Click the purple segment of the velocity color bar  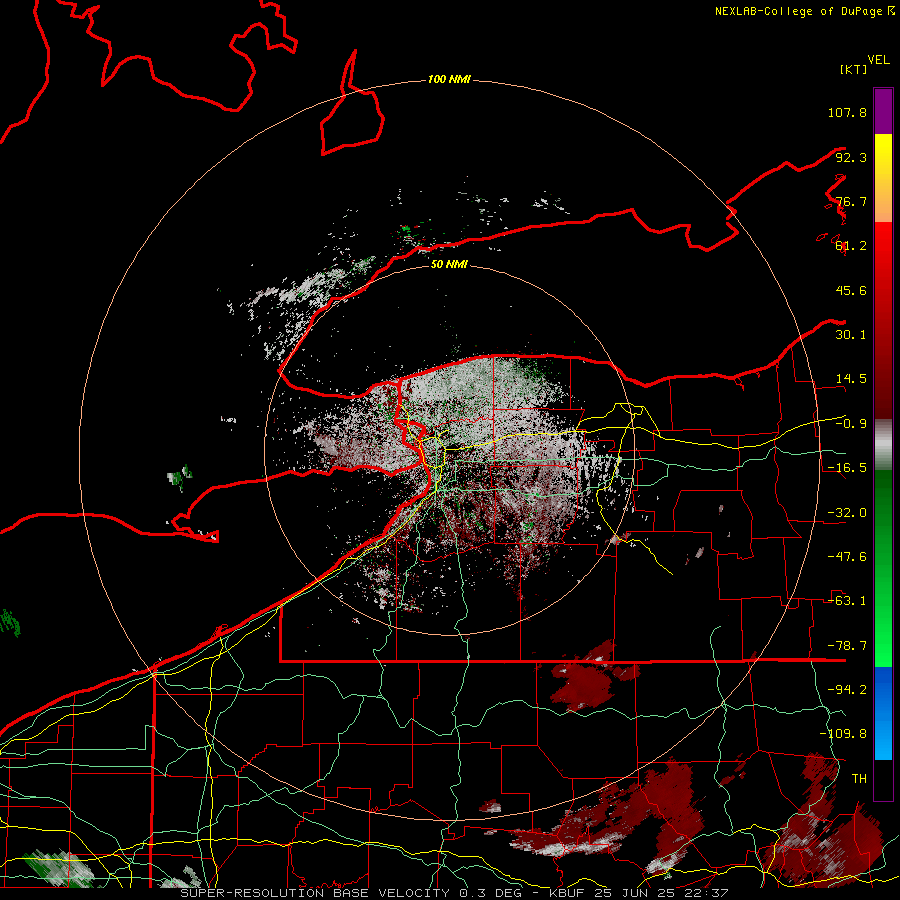(883, 111)
